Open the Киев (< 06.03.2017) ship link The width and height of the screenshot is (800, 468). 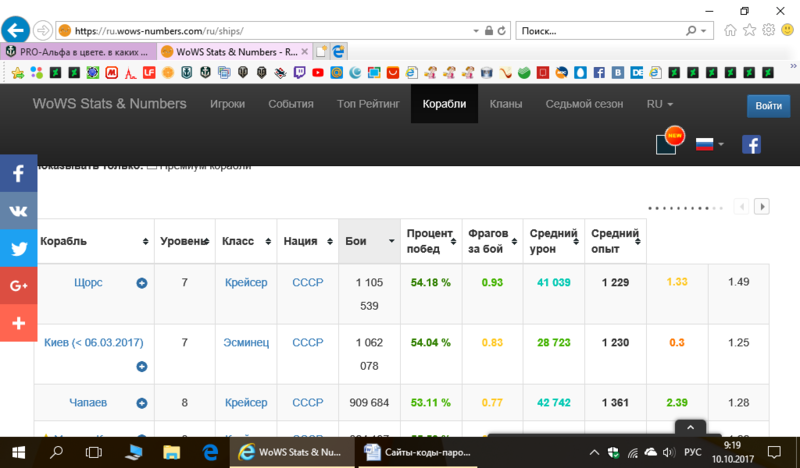coord(94,342)
